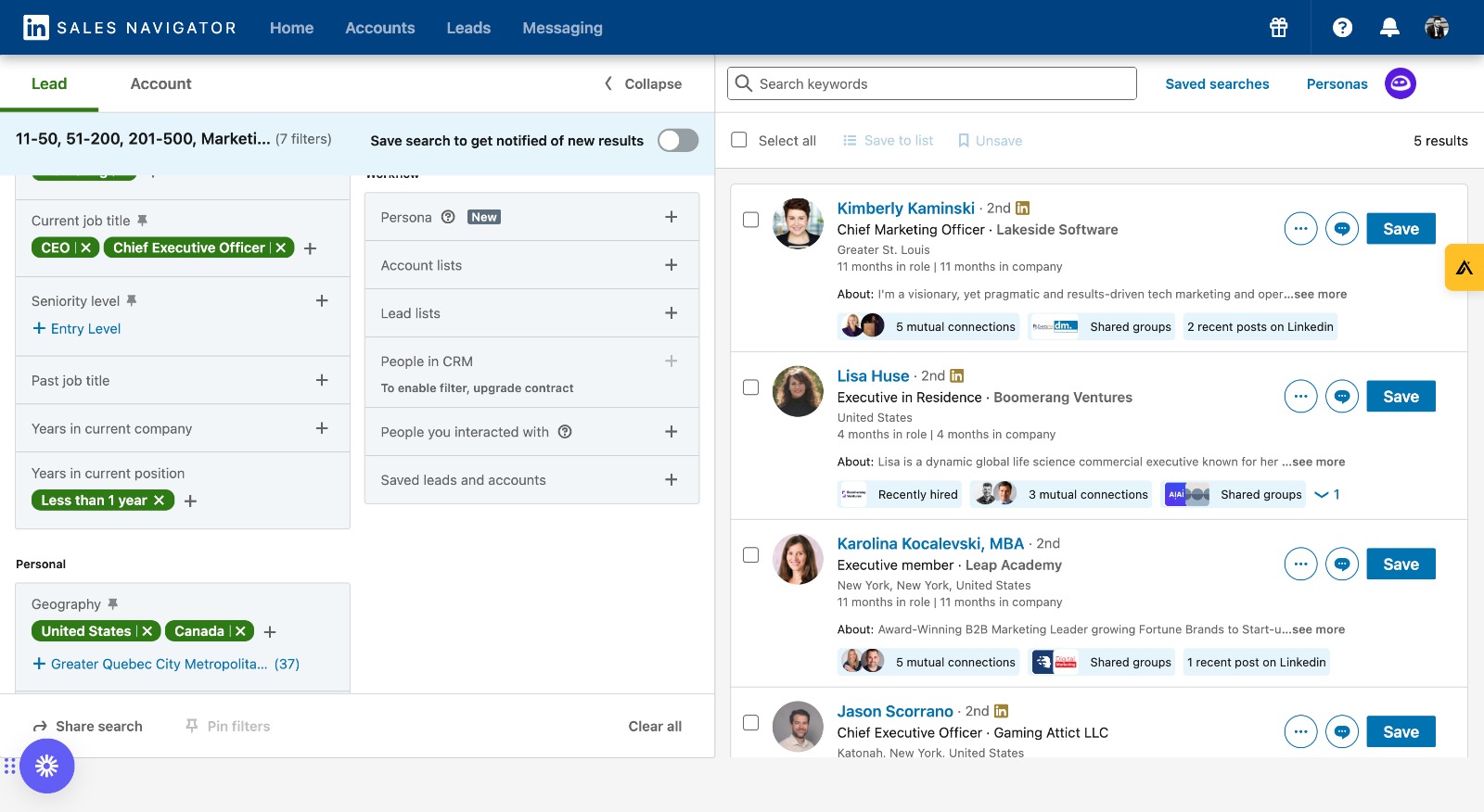Image resolution: width=1484 pixels, height=812 pixels.
Task: Open more actions for Lisa Huse
Action: 1300,397
